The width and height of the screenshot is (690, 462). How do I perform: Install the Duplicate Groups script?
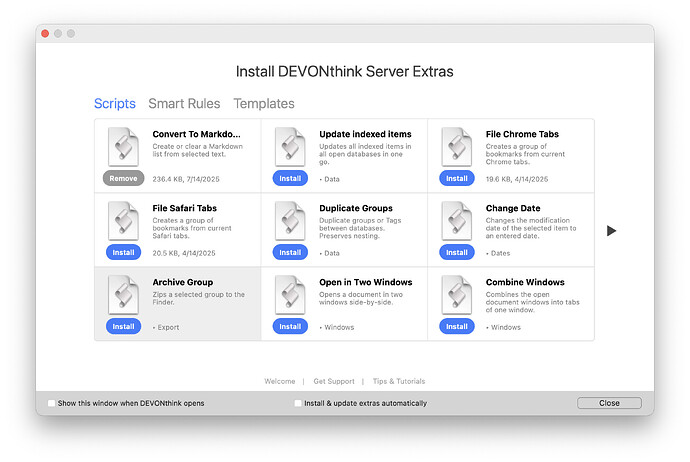[290, 252]
